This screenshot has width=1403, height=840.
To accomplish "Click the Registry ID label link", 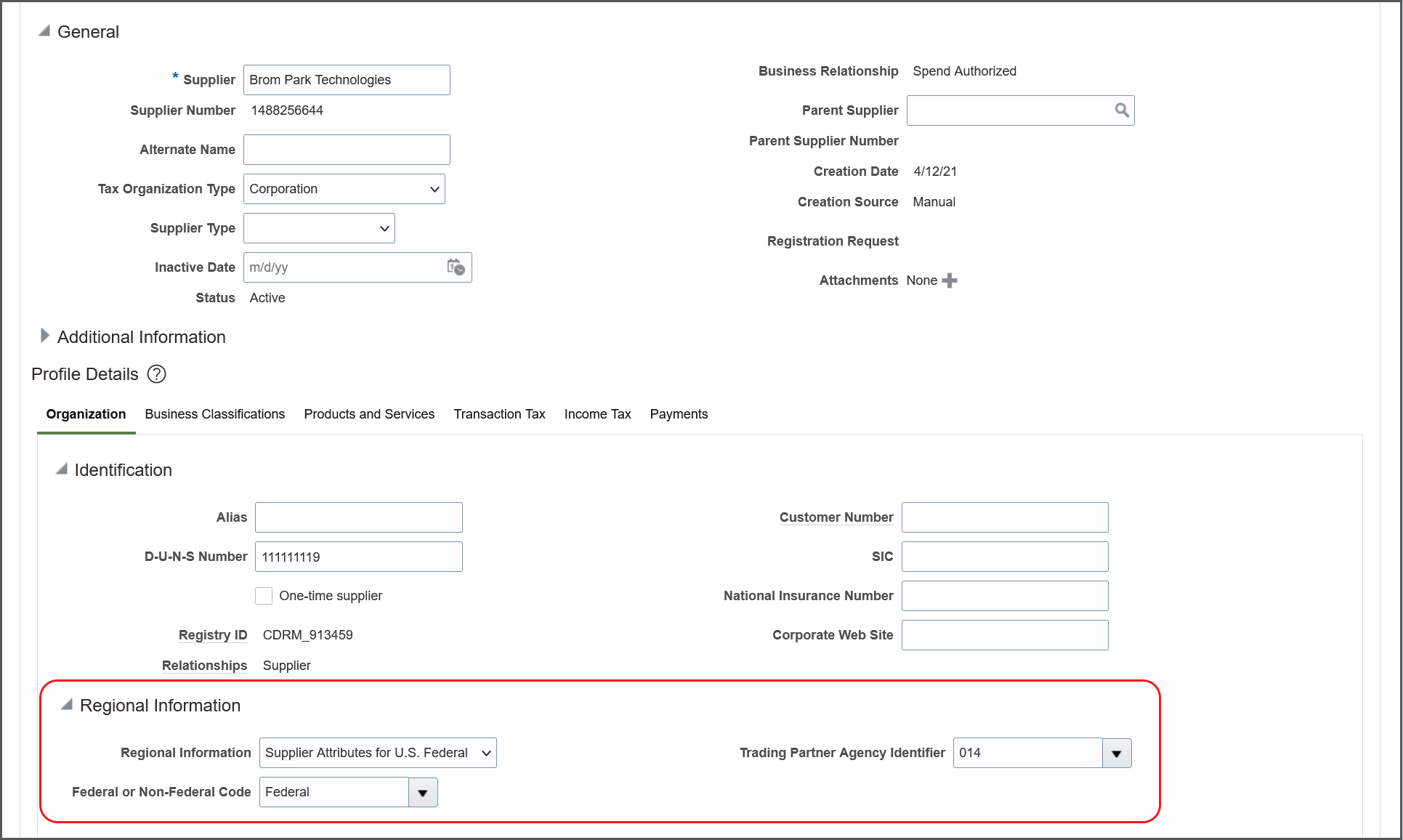I will coord(213,635).
